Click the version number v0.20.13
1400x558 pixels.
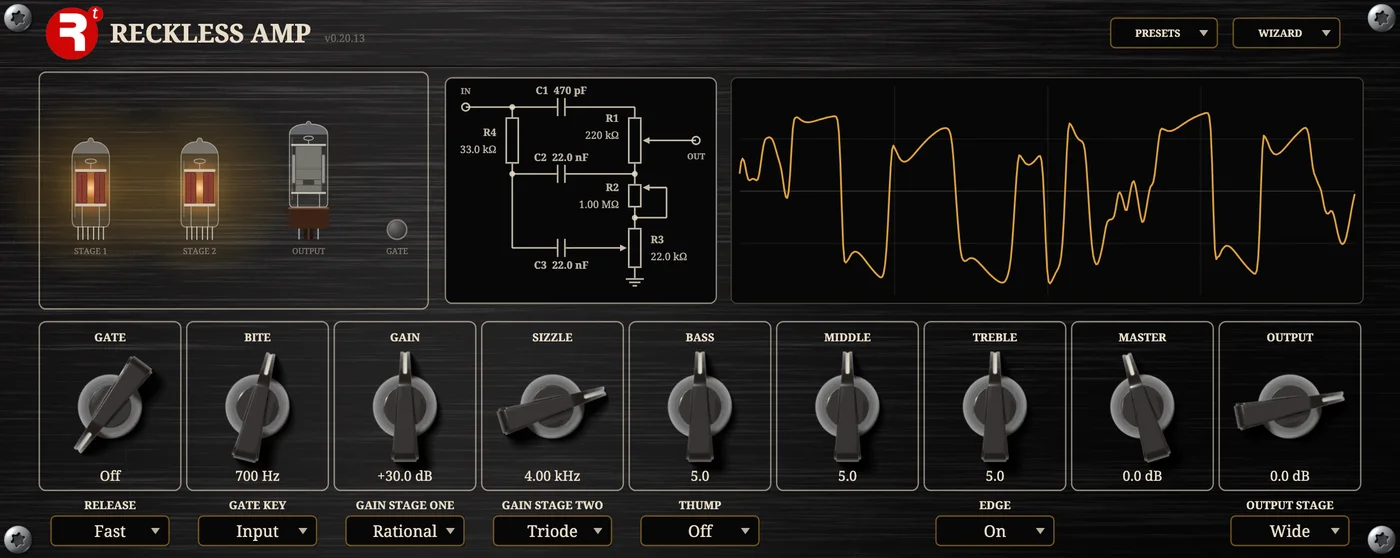coord(345,38)
